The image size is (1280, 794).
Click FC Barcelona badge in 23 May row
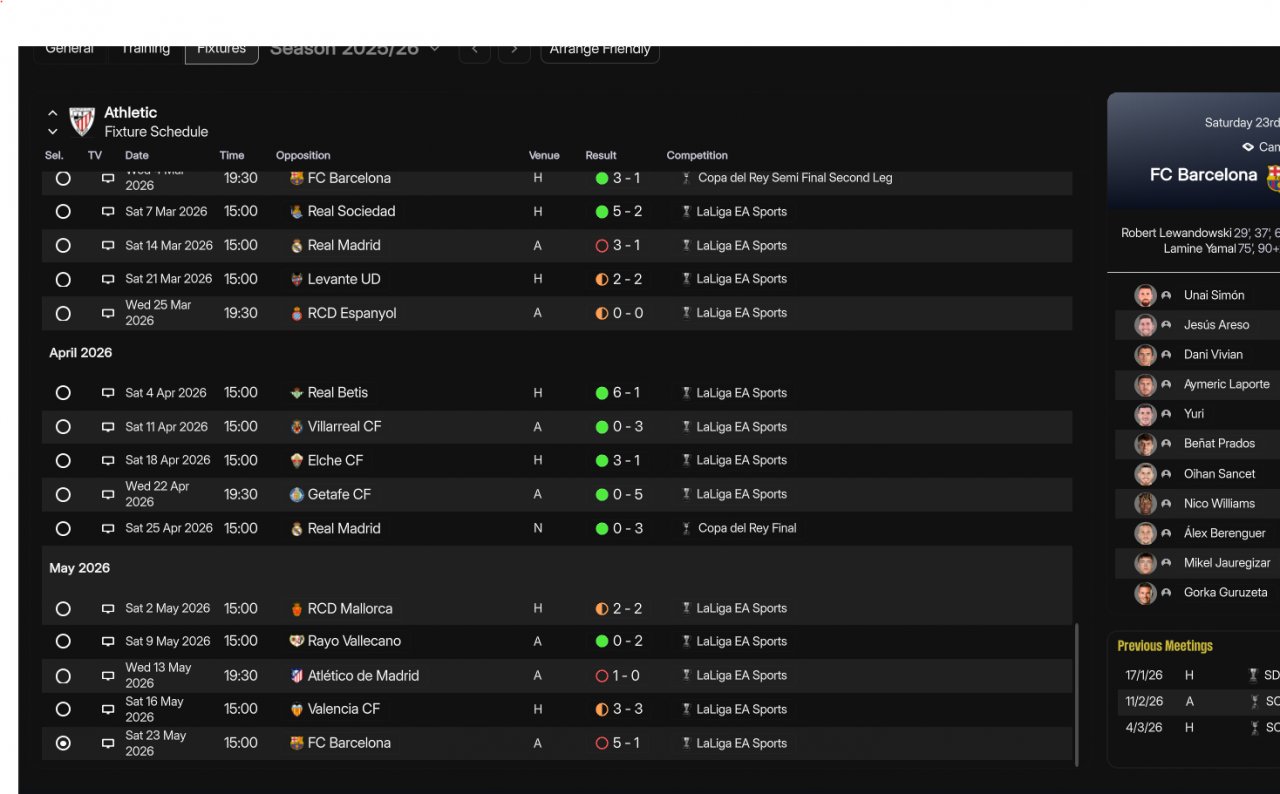pyautogui.click(x=297, y=744)
